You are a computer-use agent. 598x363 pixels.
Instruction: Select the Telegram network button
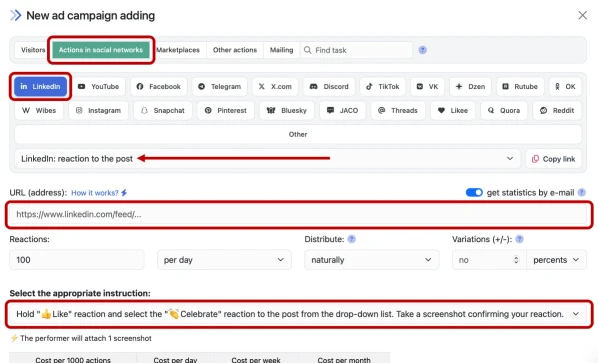click(220, 87)
